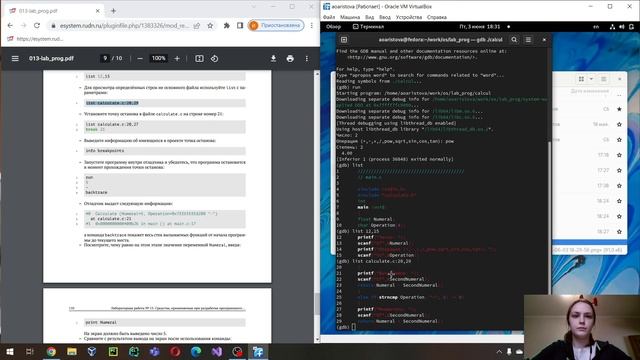The image size is (640, 360).
Task: Open search in the terminal window
Action: [x=514, y=40]
